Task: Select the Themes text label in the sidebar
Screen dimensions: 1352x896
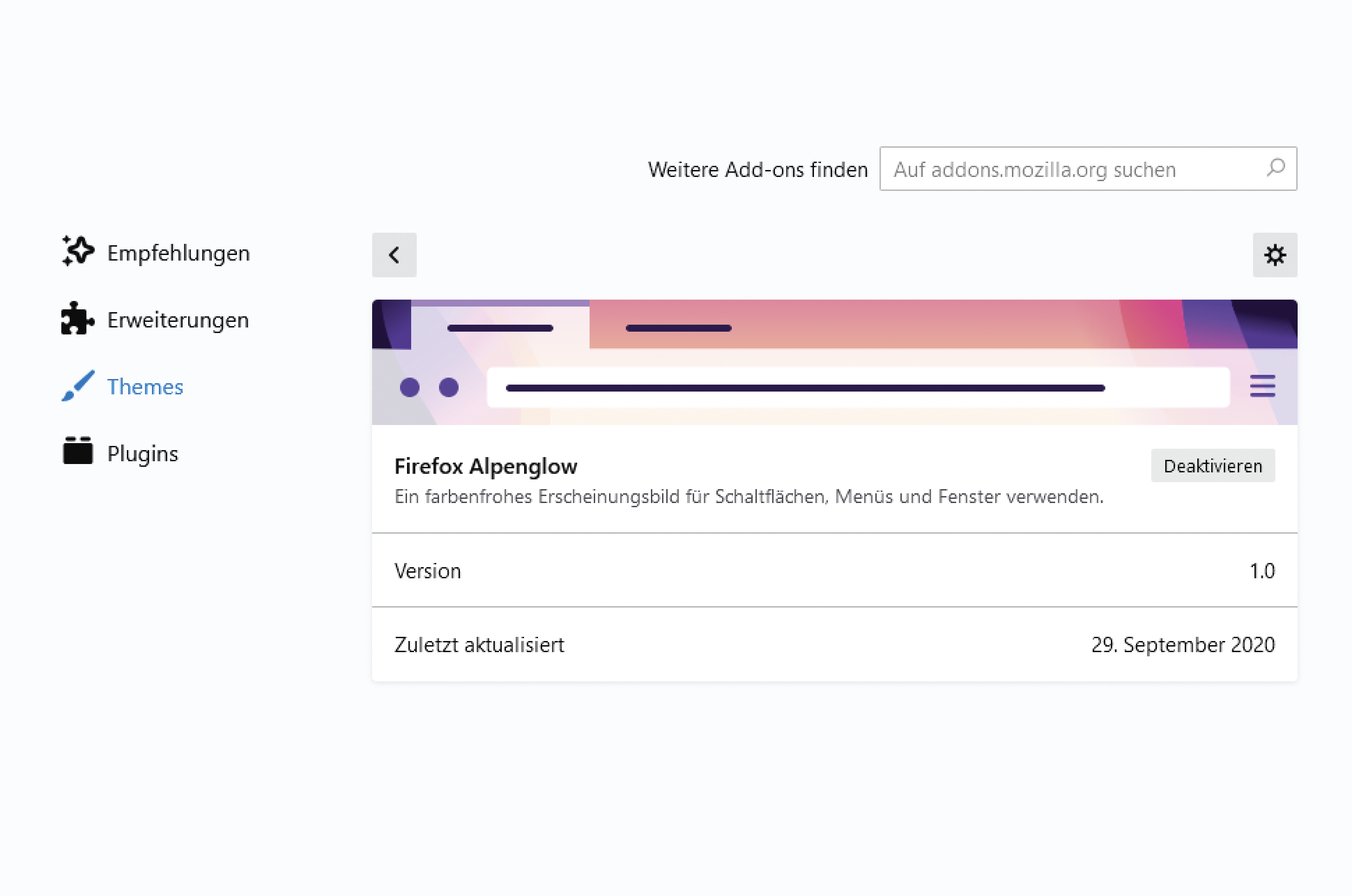Action: [x=145, y=387]
